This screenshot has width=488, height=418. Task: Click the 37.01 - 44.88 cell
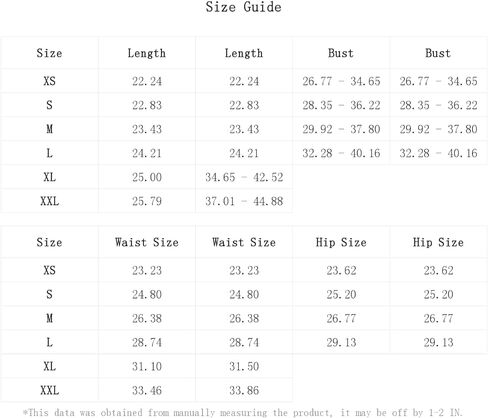(x=244, y=201)
